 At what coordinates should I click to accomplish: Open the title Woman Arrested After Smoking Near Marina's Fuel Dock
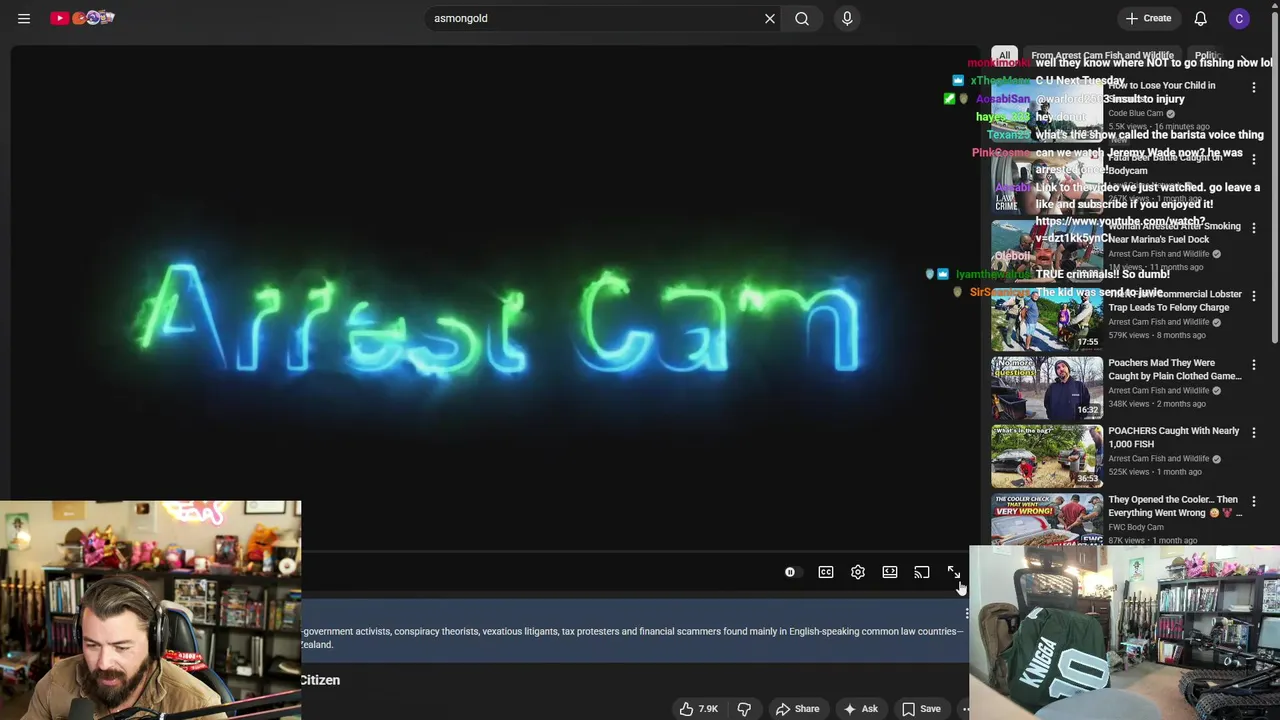1174,233
